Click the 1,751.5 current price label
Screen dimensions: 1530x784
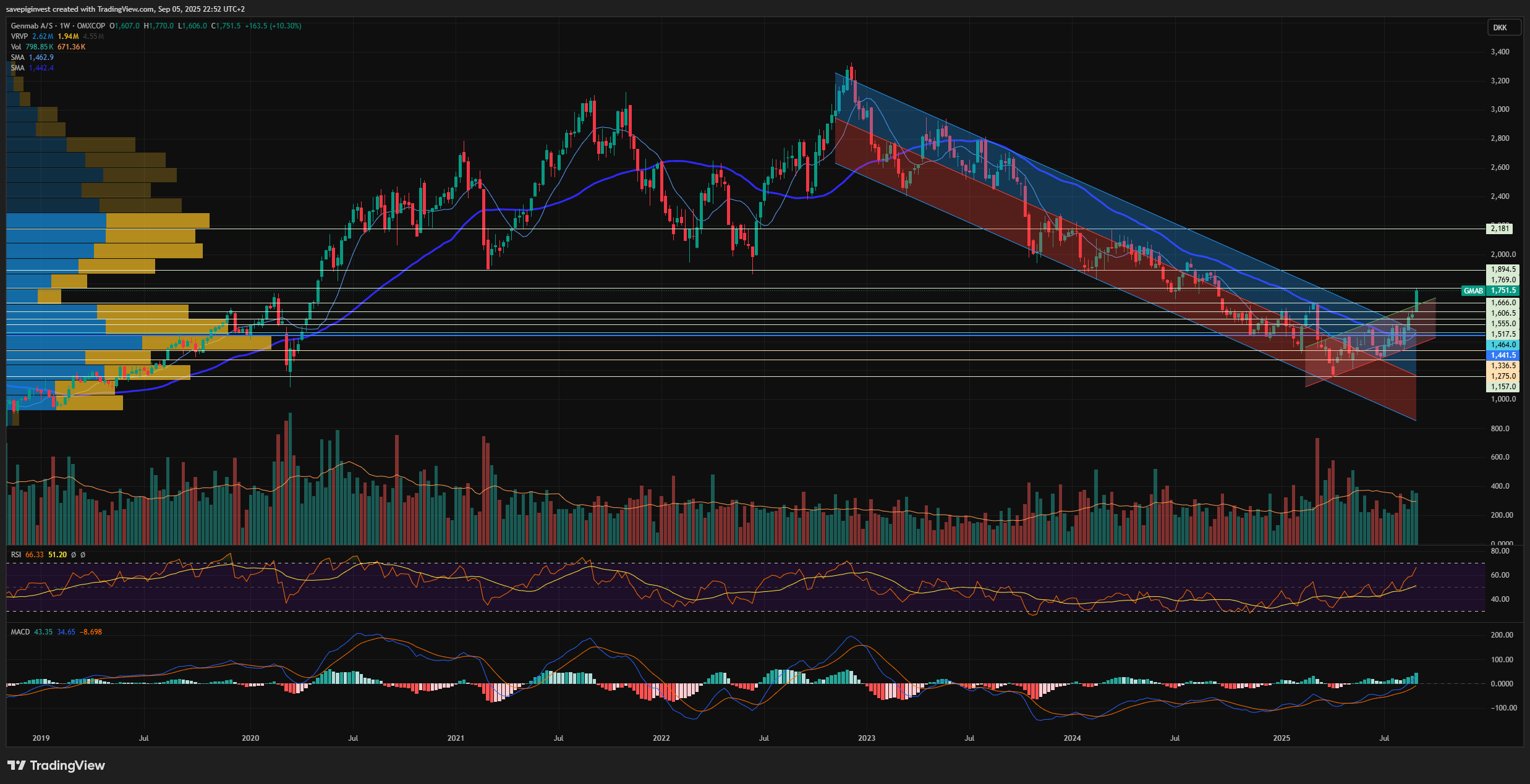click(1503, 291)
